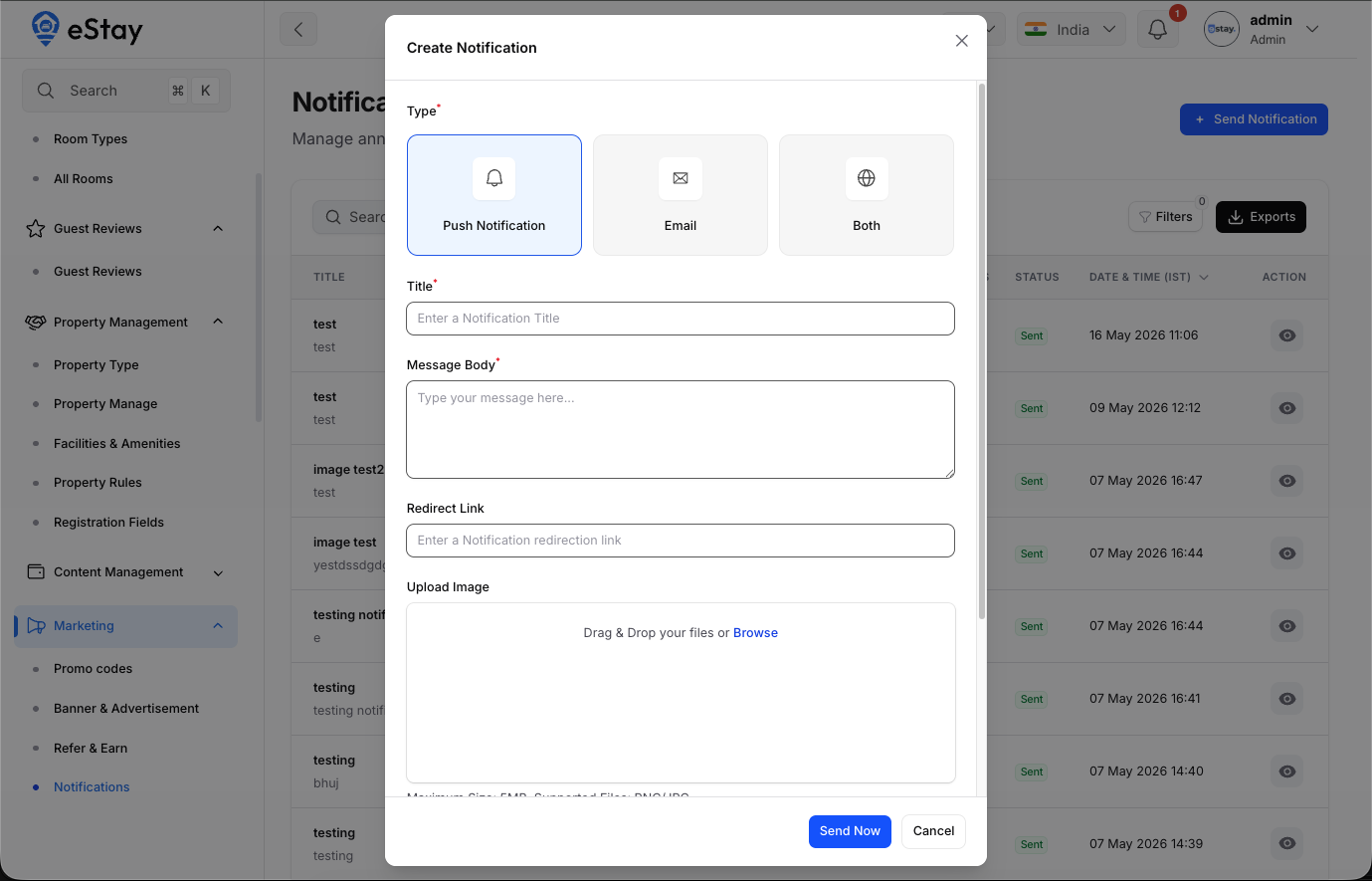Viewport: 1372px width, 881px height.
Task: Click the sidebar search magnifier icon
Action: tap(46, 91)
